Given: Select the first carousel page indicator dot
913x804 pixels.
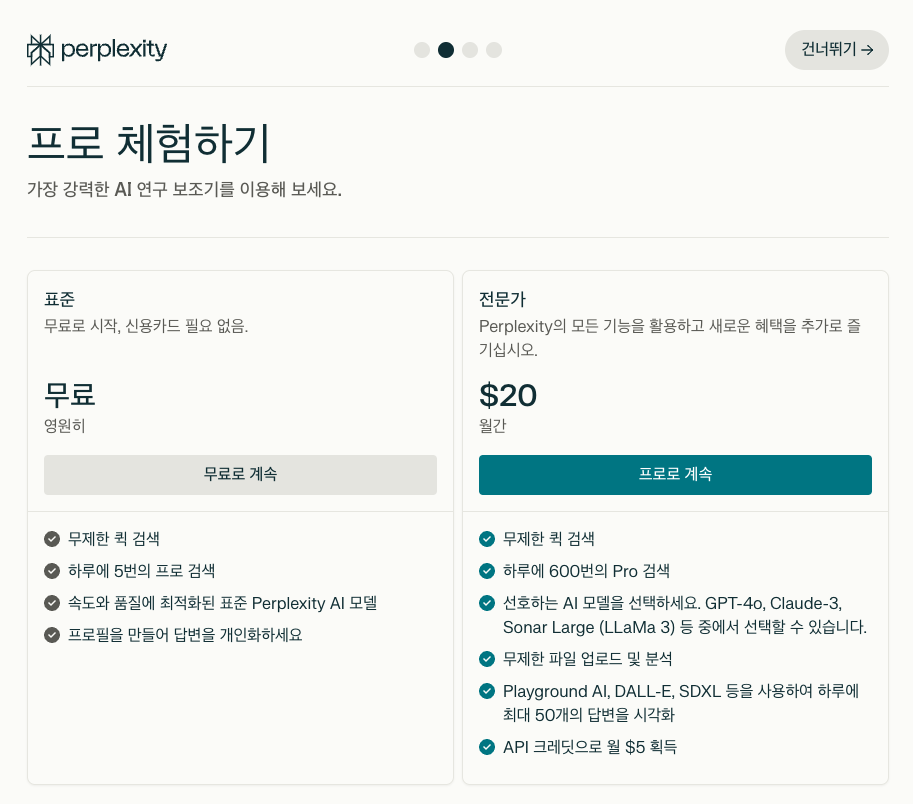Looking at the screenshot, I should [421, 49].
